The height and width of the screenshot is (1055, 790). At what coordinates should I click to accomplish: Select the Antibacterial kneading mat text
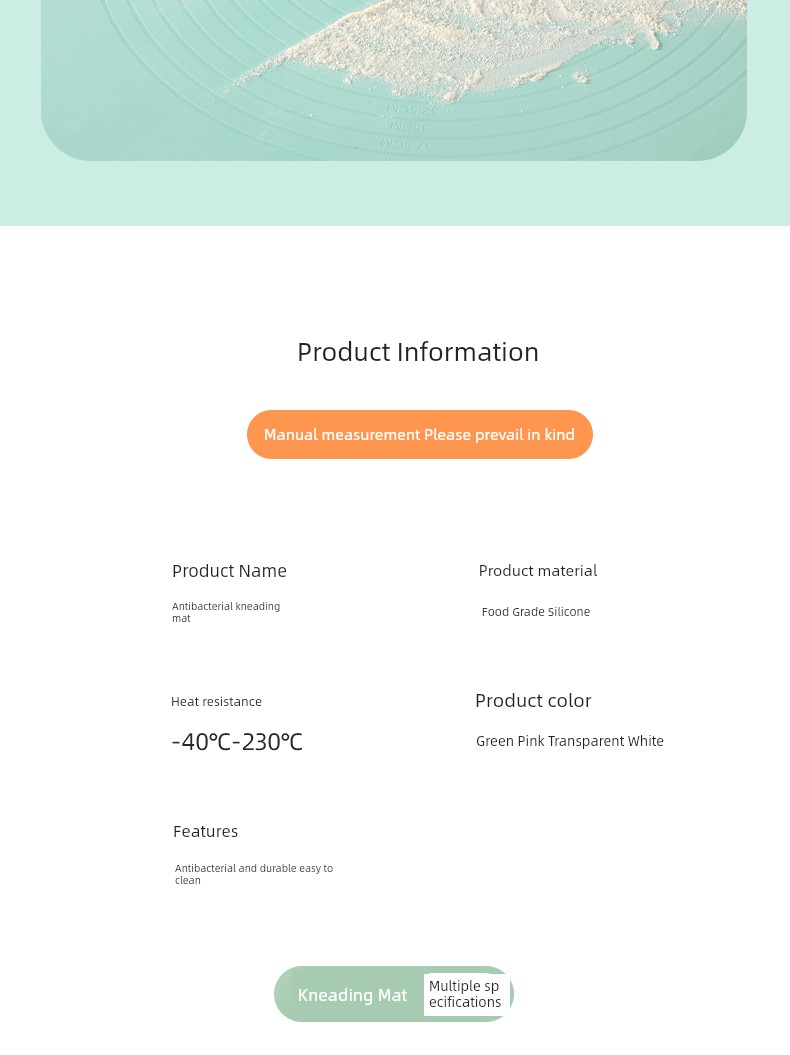coord(226,612)
